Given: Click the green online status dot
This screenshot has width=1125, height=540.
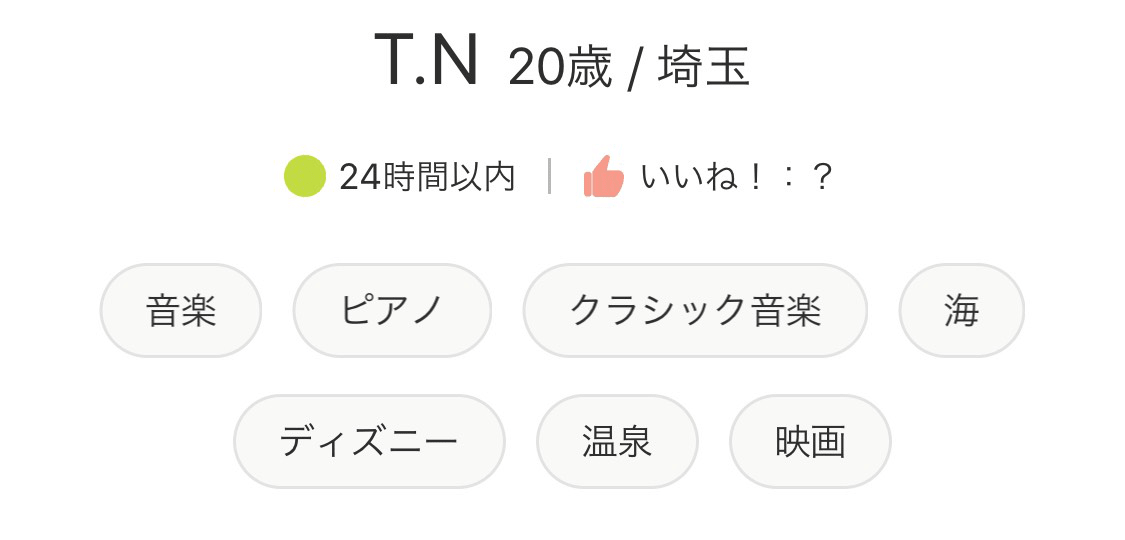Looking at the screenshot, I should [x=305, y=176].
